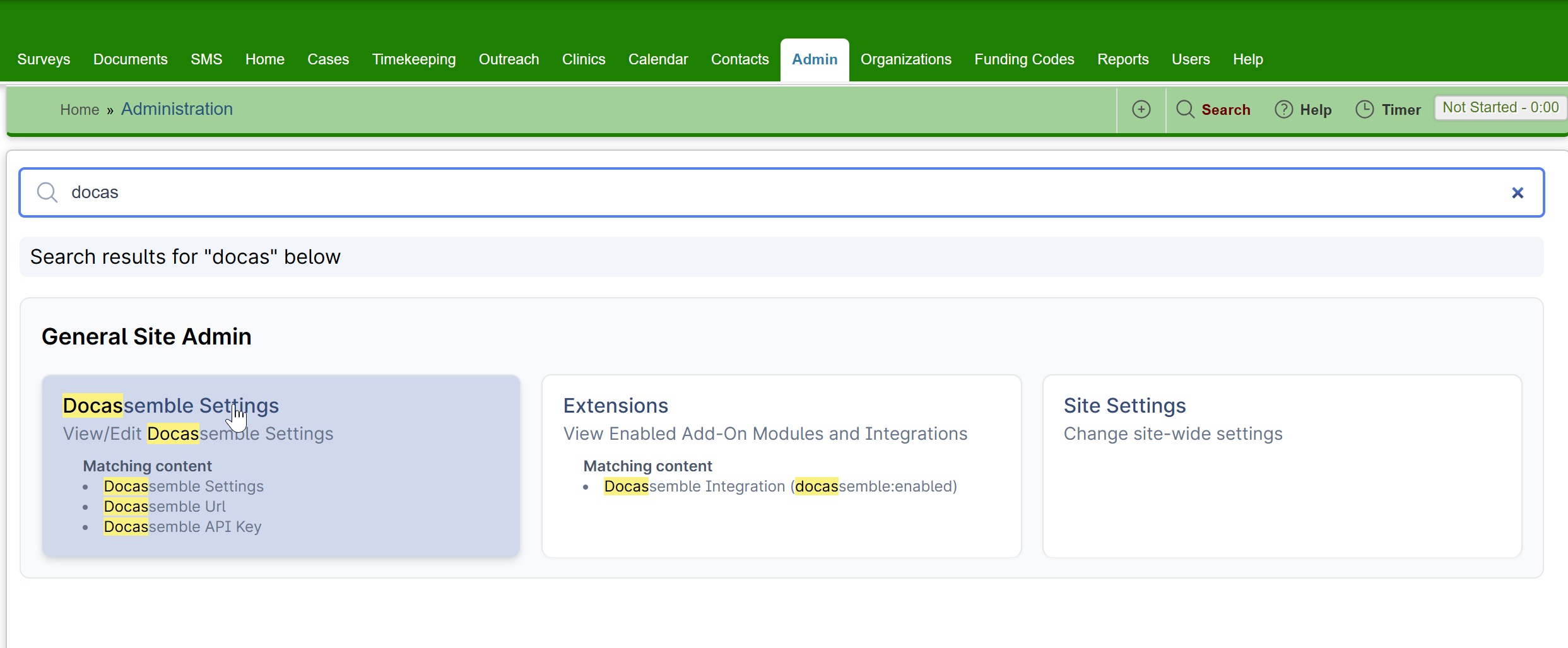This screenshot has width=1568, height=648.
Task: Click the Home breadcrumb link
Action: 80,110
